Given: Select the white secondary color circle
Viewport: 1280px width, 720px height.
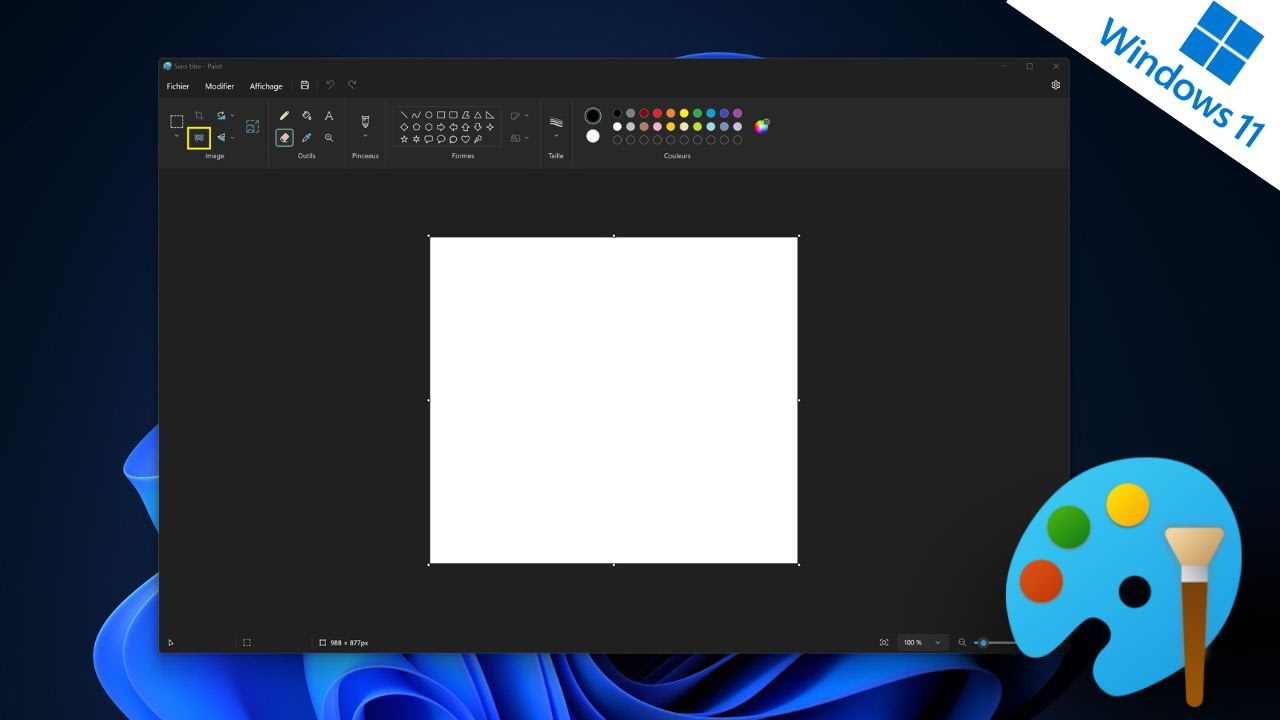Looking at the screenshot, I should tap(593, 136).
